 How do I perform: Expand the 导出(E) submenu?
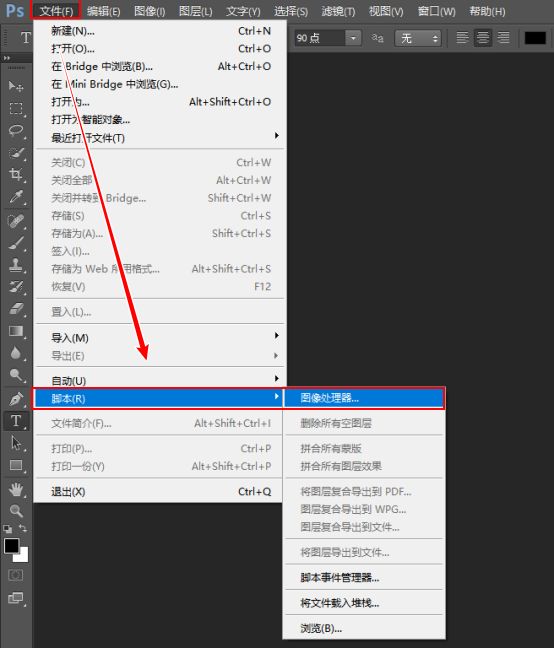pos(159,356)
